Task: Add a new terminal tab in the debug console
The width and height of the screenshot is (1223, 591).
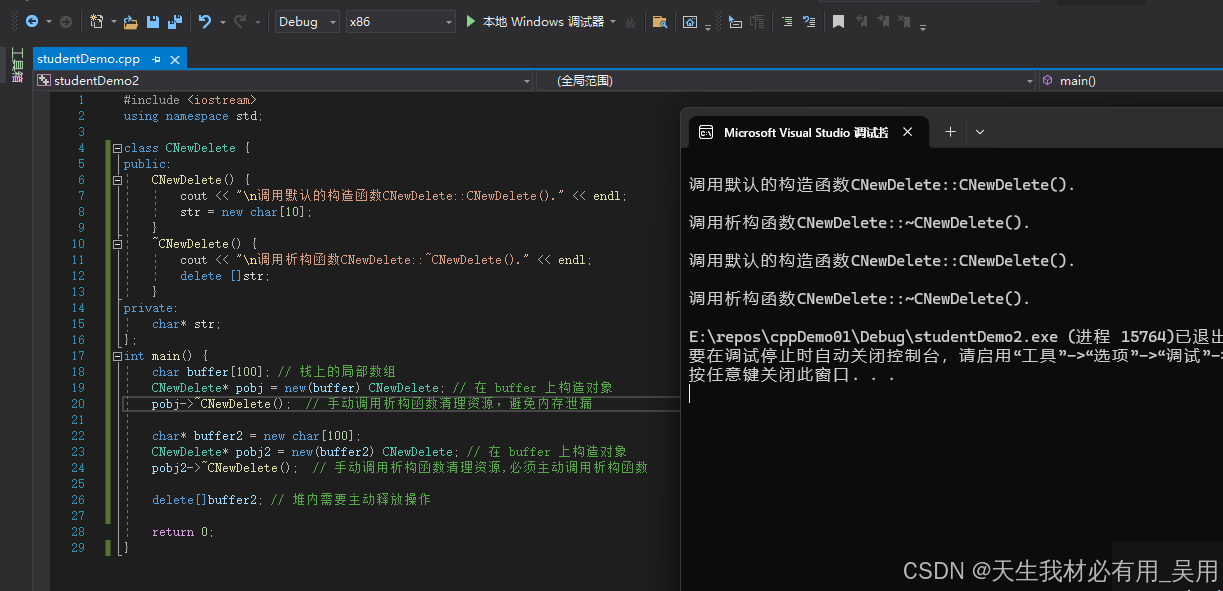Action: (x=950, y=131)
